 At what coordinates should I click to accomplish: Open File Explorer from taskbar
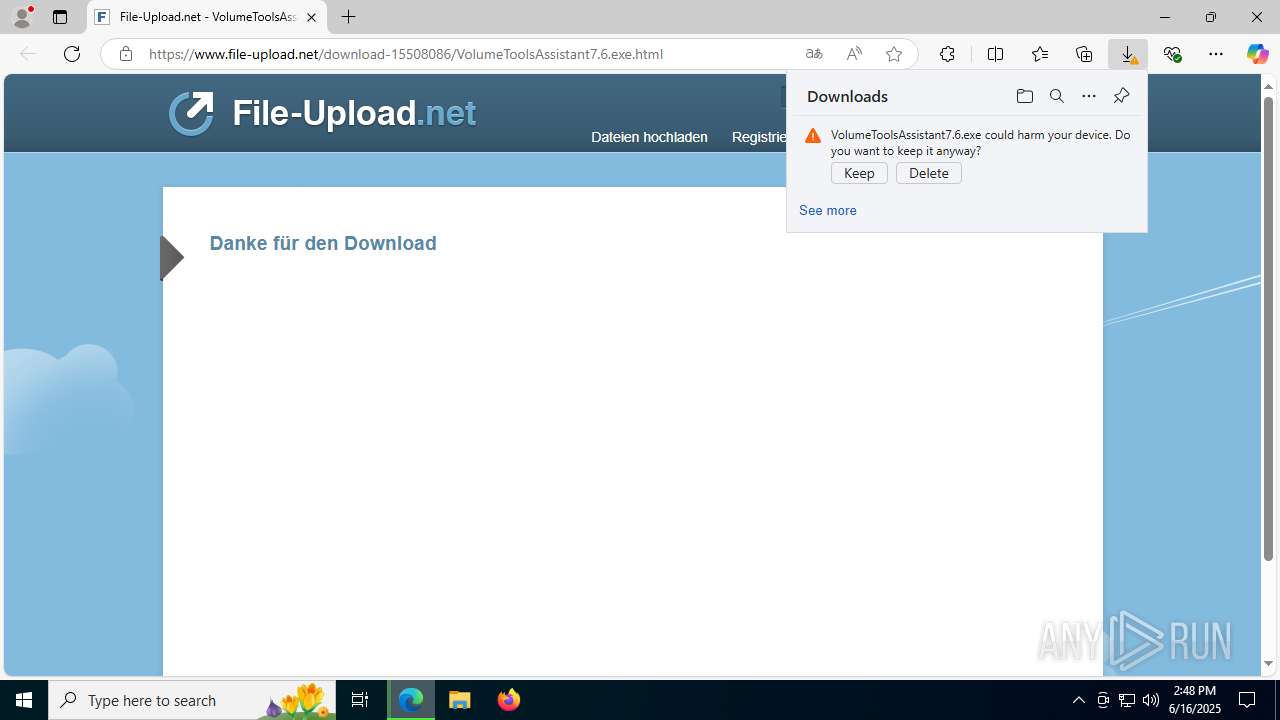click(x=460, y=700)
